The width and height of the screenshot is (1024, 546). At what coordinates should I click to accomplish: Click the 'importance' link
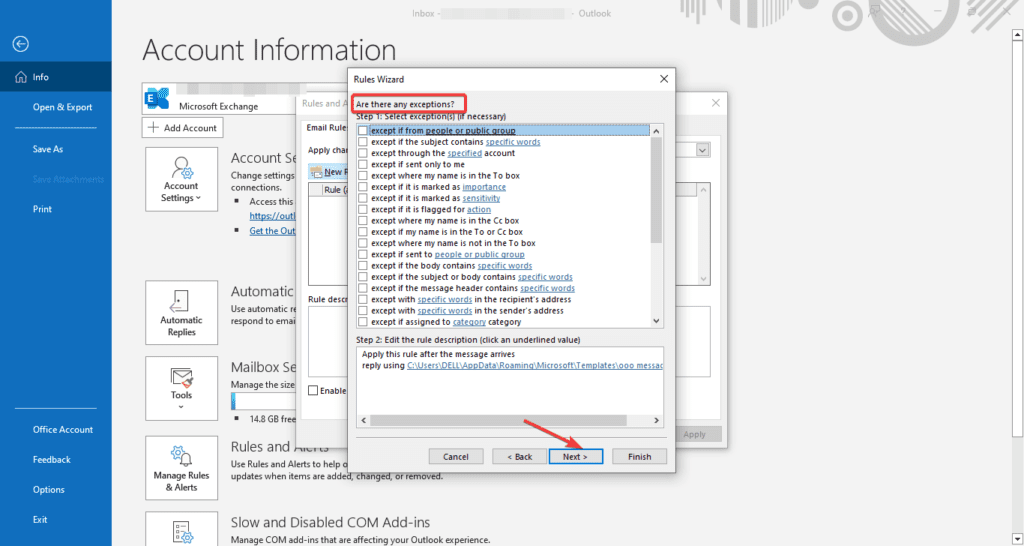click(x=484, y=187)
